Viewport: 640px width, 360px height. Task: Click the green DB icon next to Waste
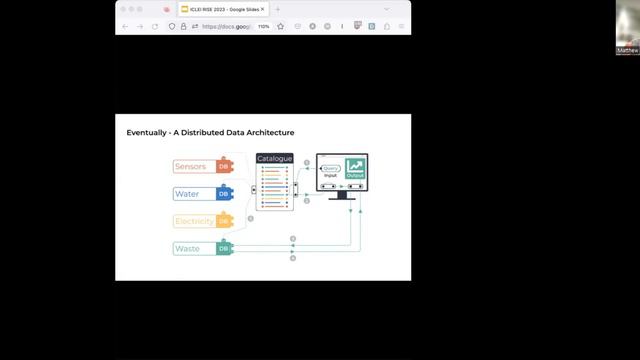[x=224, y=248]
